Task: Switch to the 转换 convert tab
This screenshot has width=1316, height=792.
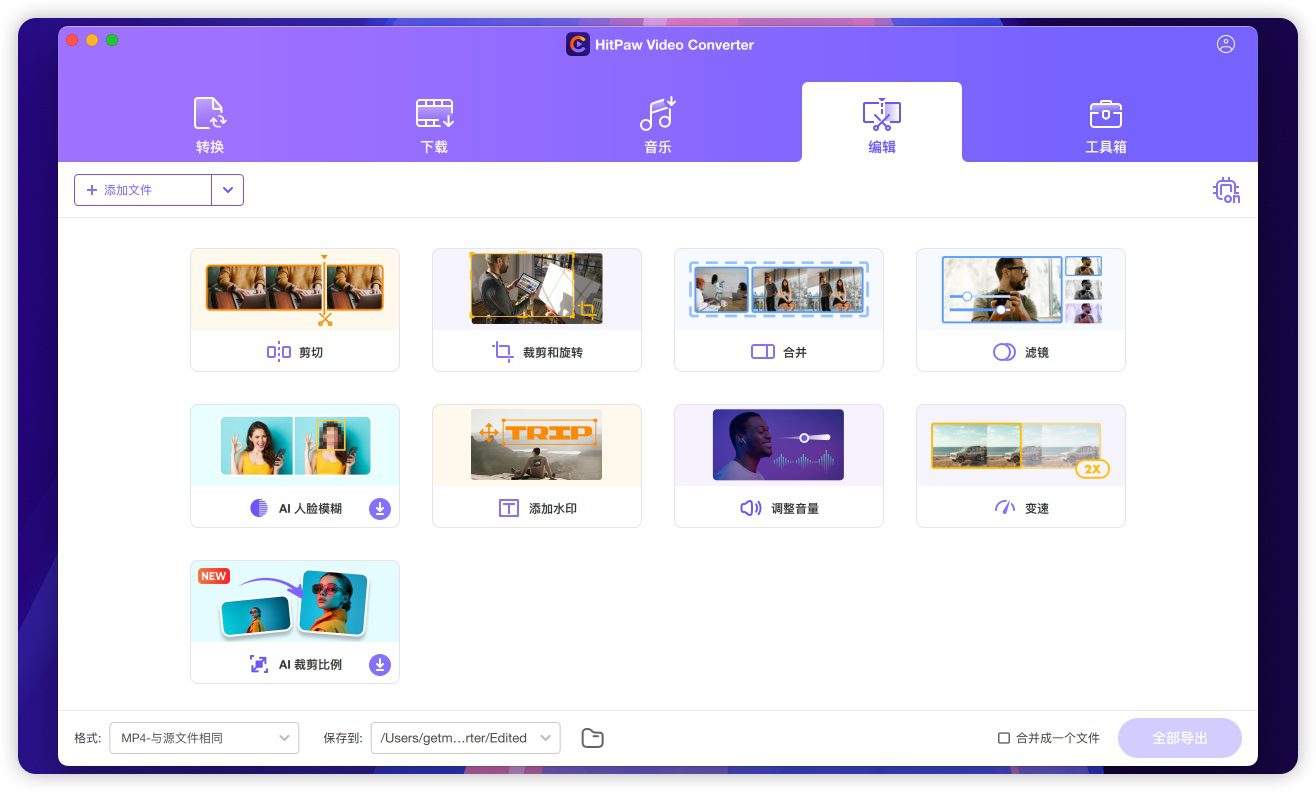Action: (x=210, y=125)
